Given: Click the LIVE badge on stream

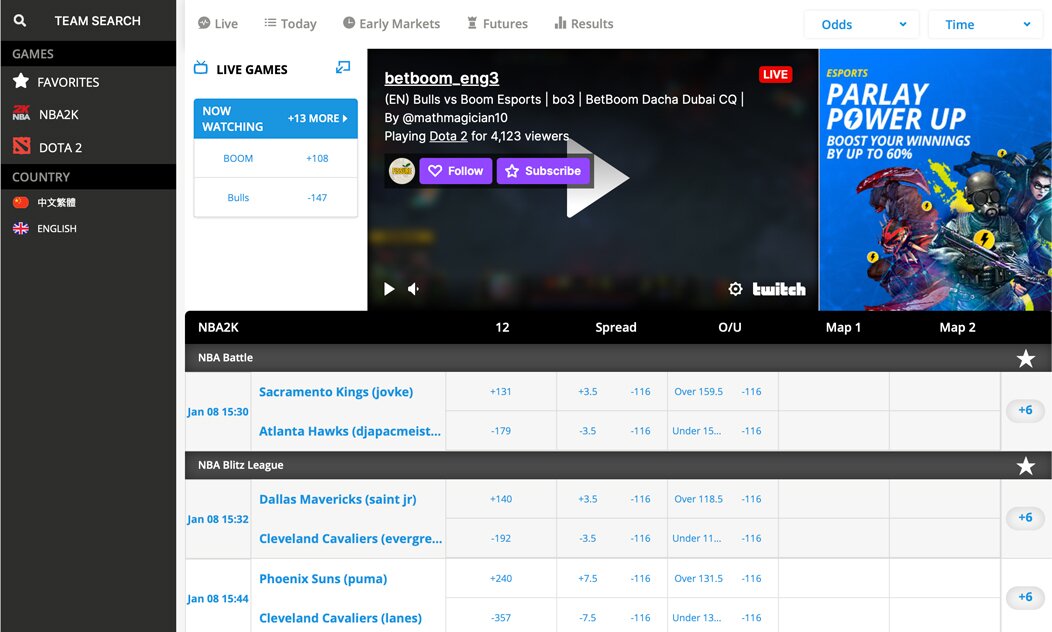Looking at the screenshot, I should [775, 74].
